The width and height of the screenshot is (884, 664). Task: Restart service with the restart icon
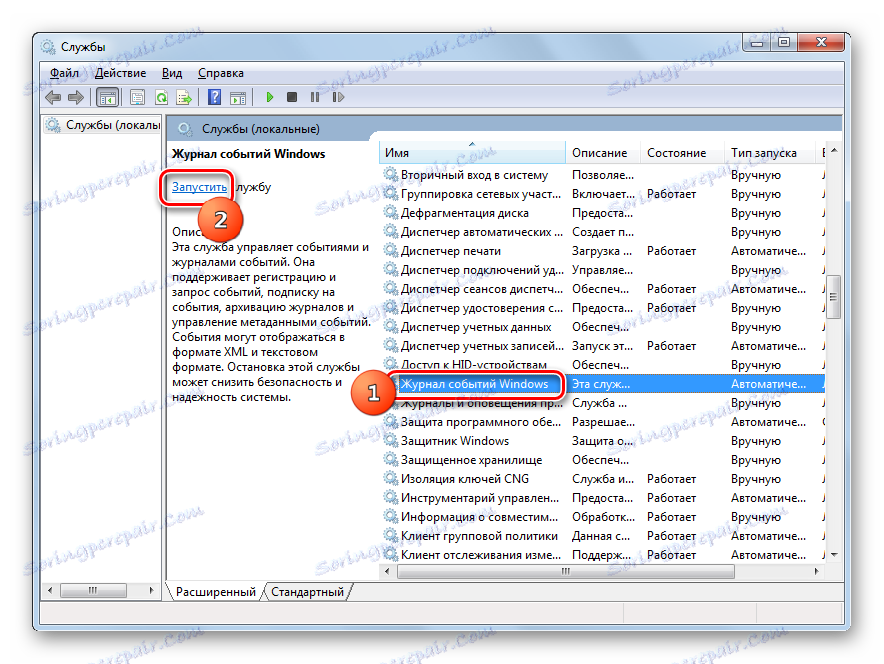click(x=338, y=98)
